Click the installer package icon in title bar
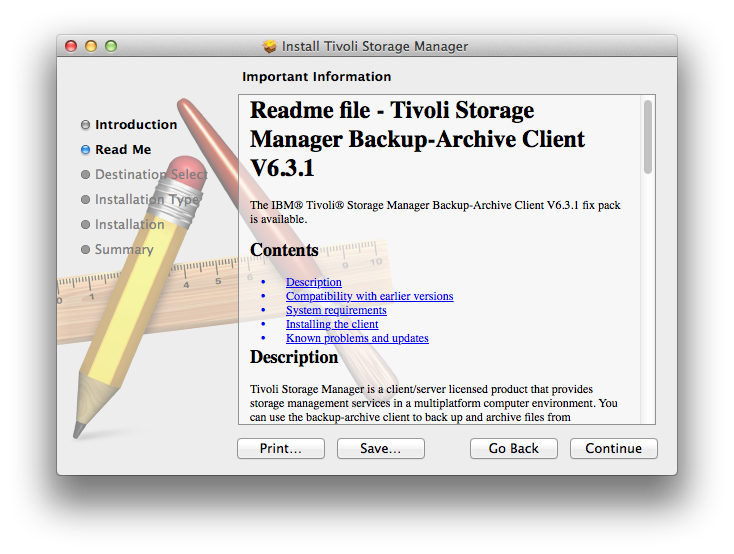 pyautogui.click(x=269, y=46)
